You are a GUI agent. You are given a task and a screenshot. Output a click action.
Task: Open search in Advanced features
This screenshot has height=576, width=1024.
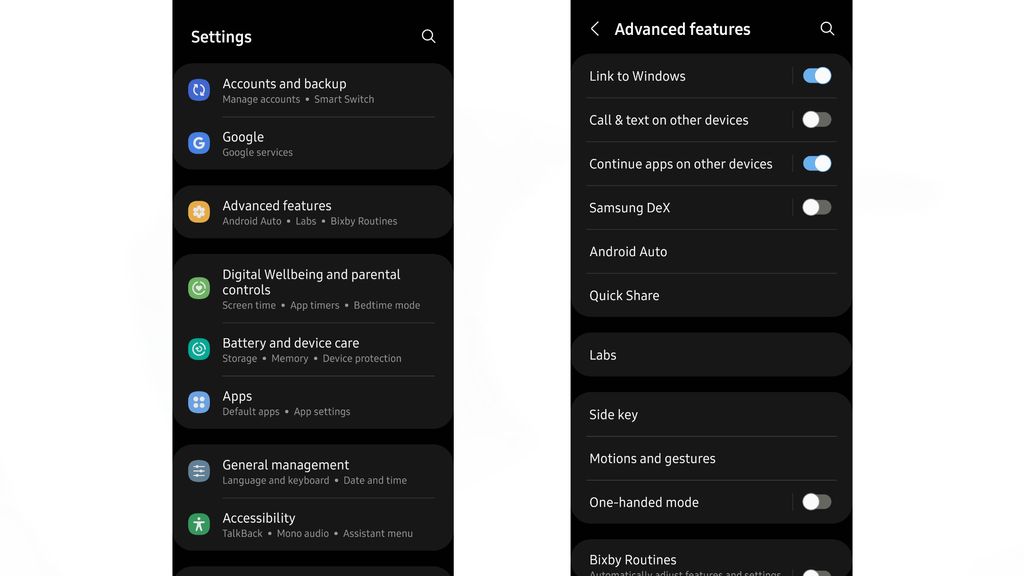pyautogui.click(x=826, y=29)
